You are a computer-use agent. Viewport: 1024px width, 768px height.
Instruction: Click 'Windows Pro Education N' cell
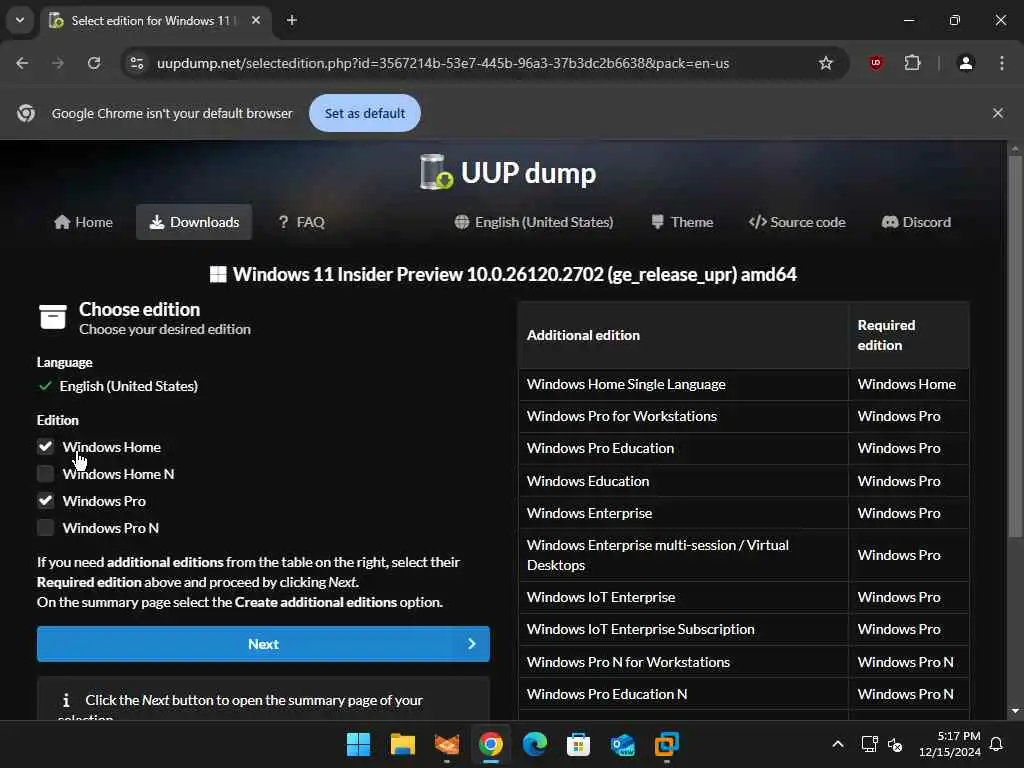pos(684,694)
